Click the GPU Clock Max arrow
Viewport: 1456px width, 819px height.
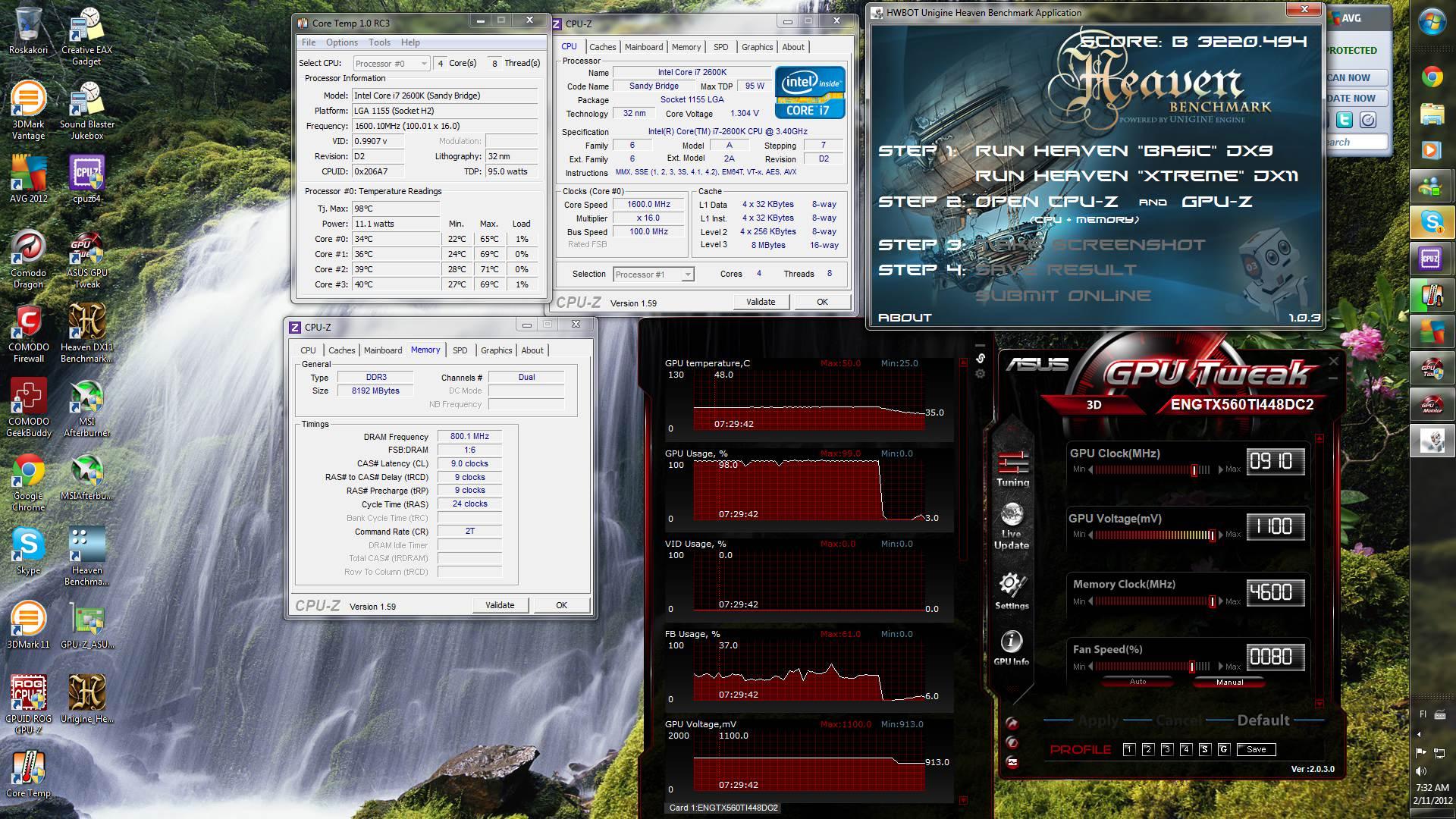click(1221, 469)
